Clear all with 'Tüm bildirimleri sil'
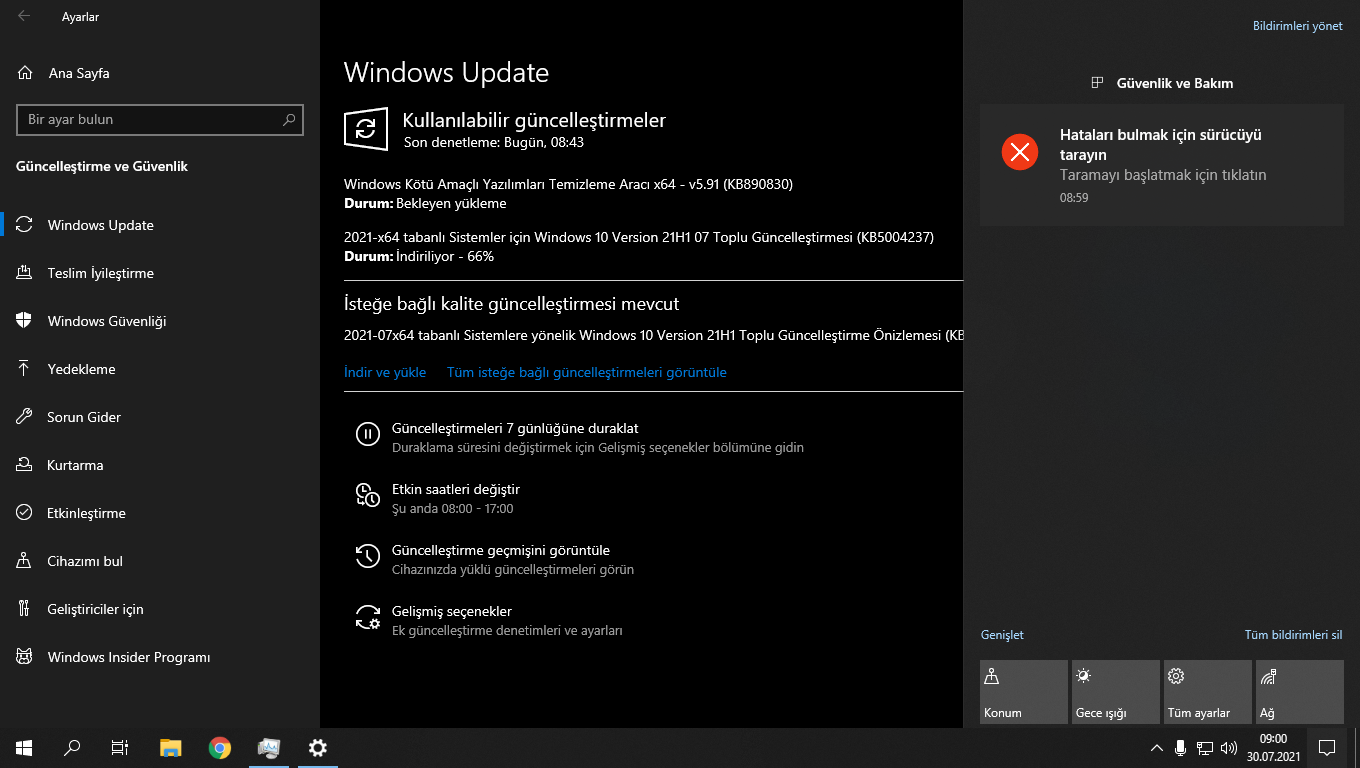Image resolution: width=1360 pixels, height=768 pixels. (x=1293, y=635)
